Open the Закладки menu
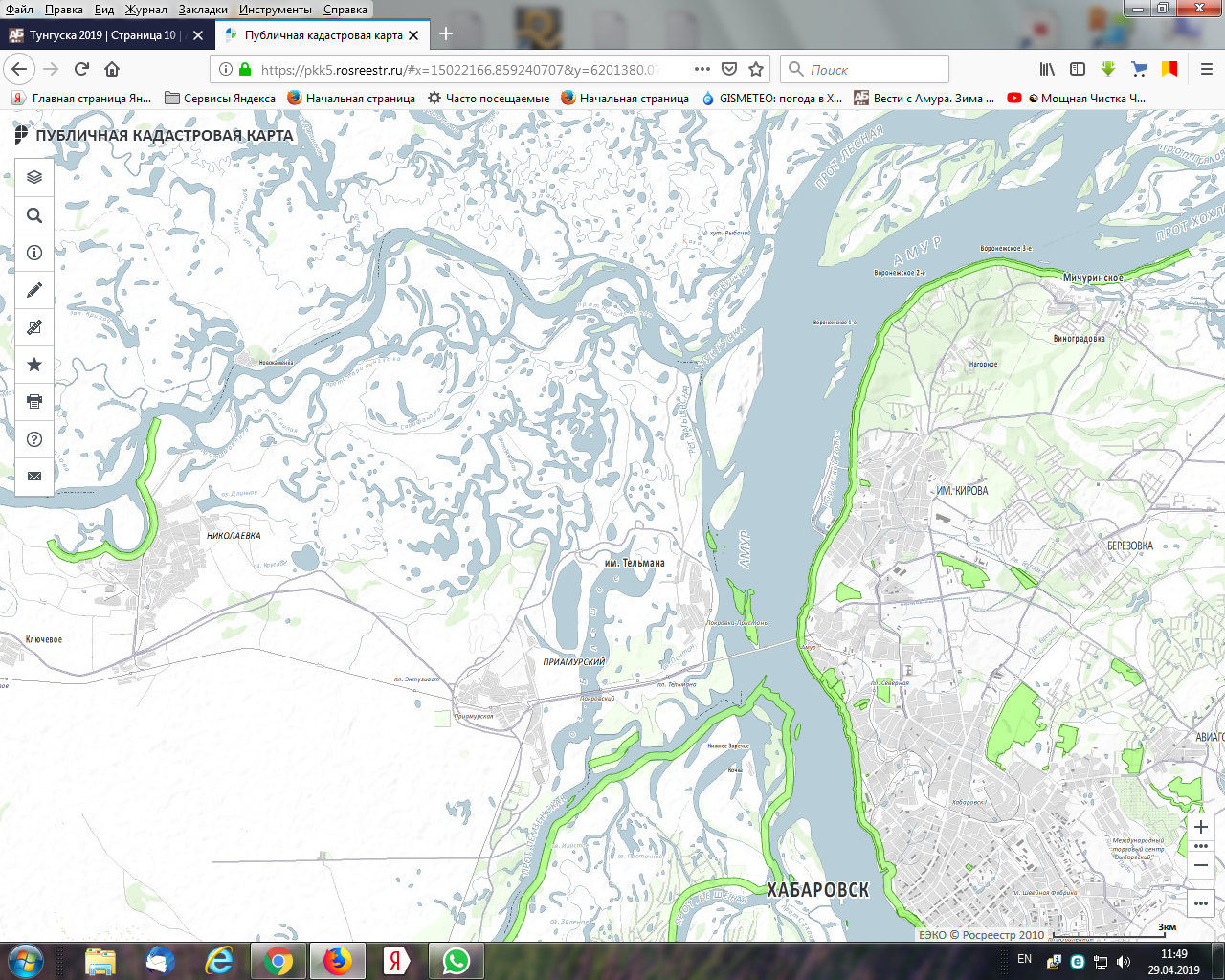 click(x=203, y=10)
